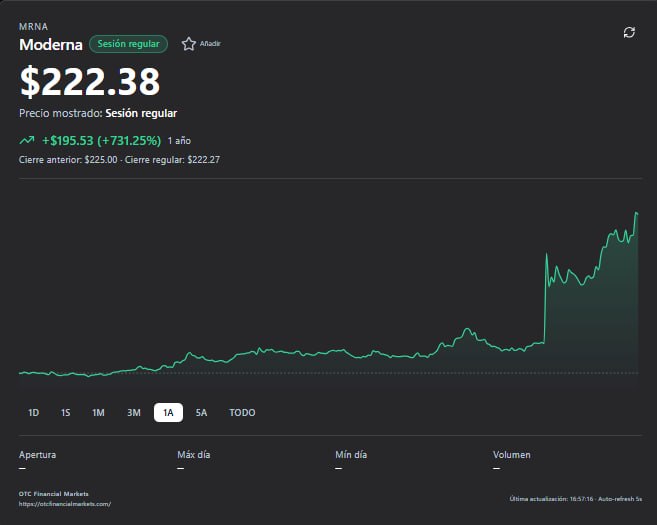The image size is (657, 525).
Task: Open the otcfinancialmarkets.com link
Action: click(x=65, y=504)
